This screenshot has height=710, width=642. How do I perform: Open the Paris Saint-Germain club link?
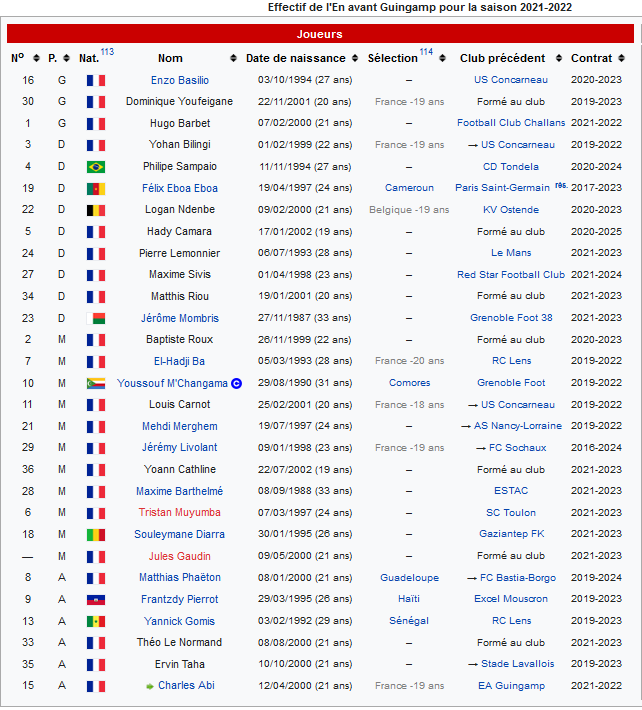tap(501, 188)
